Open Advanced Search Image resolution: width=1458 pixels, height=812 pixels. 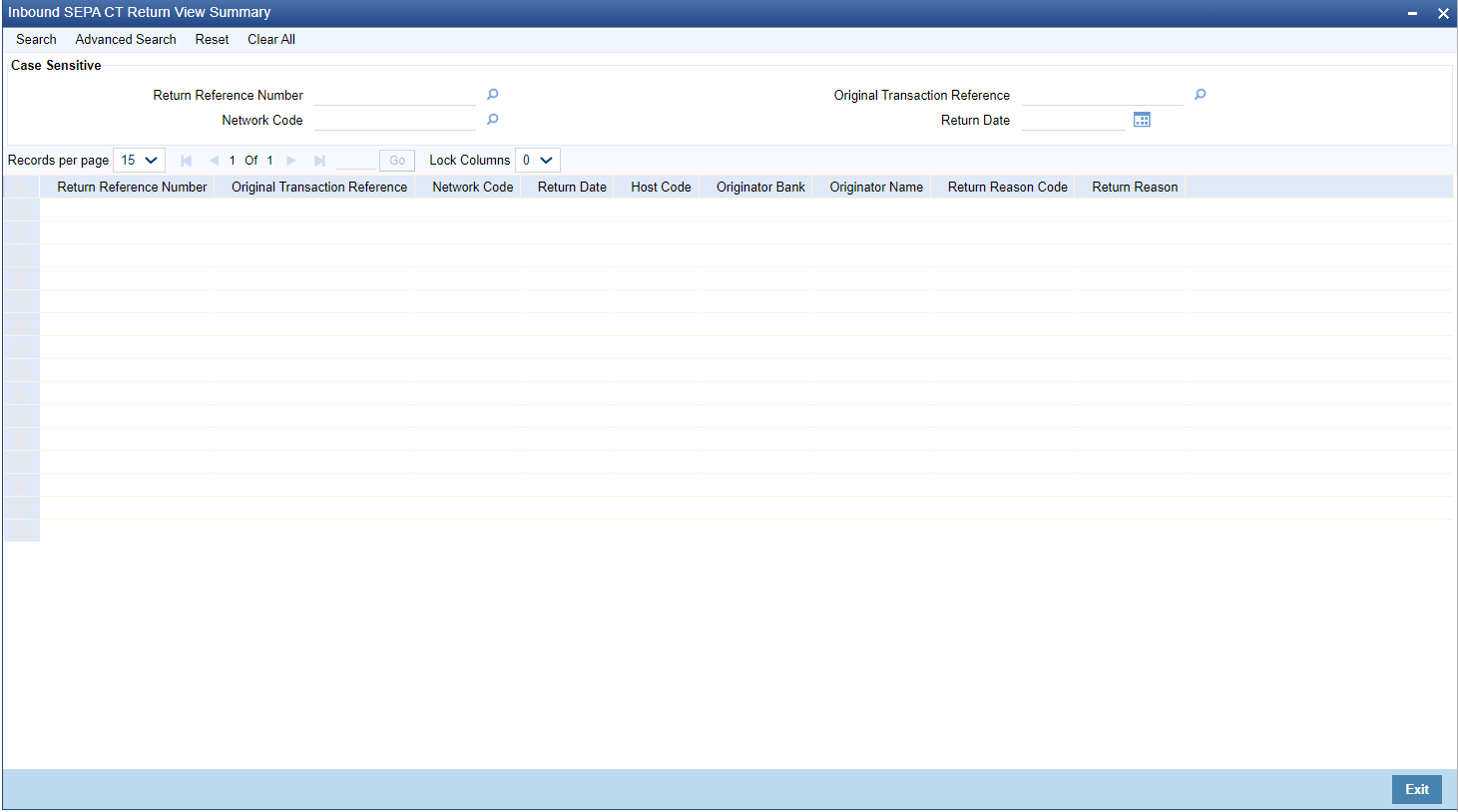click(x=126, y=40)
